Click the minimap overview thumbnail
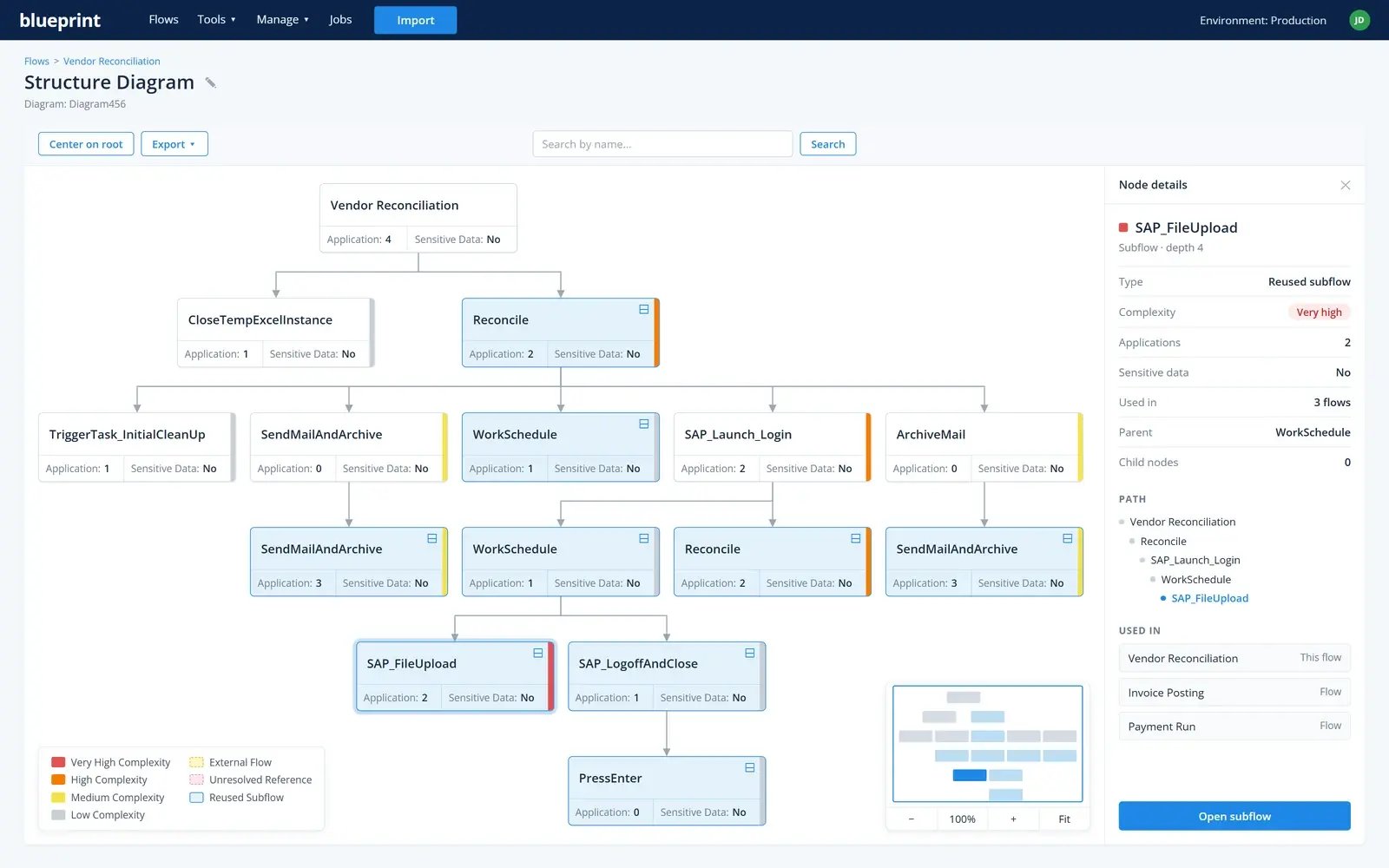This screenshot has width=1389, height=868. (x=988, y=744)
